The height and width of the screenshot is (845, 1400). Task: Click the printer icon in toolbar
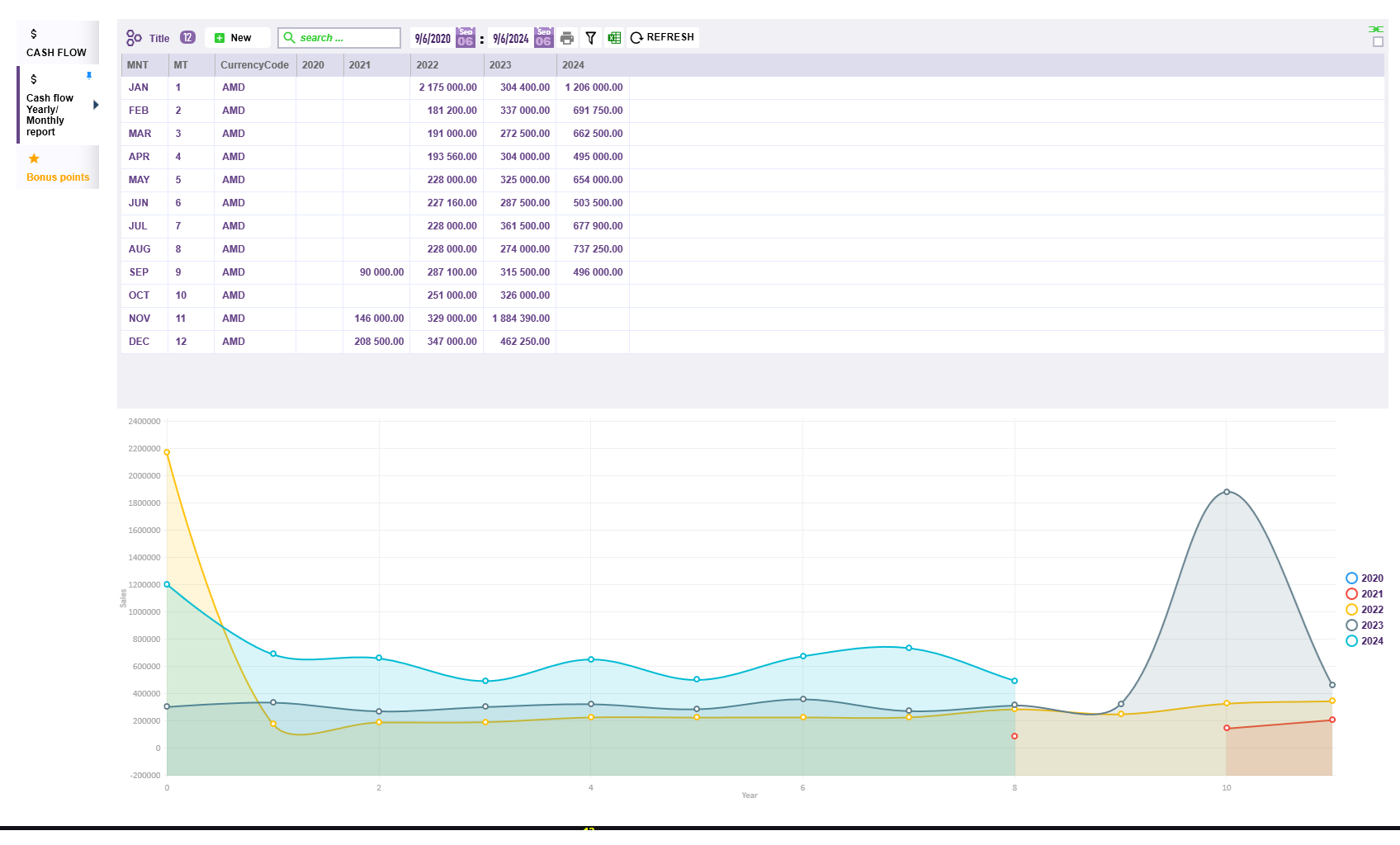[566, 38]
